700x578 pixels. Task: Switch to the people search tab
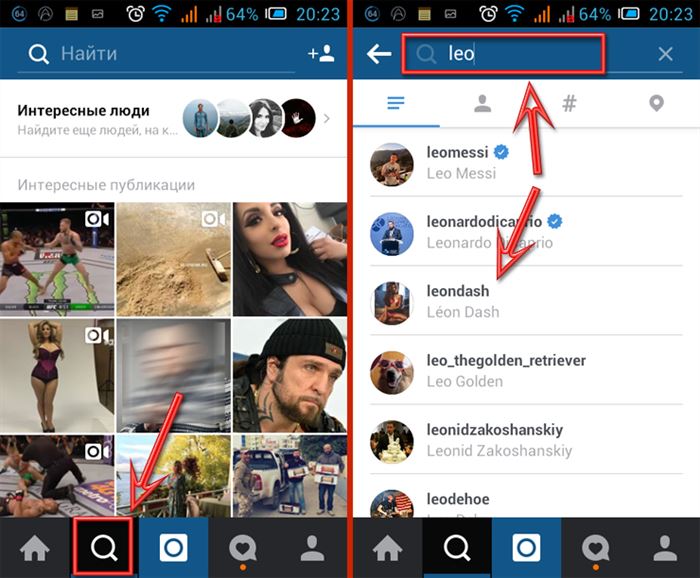[x=483, y=104]
